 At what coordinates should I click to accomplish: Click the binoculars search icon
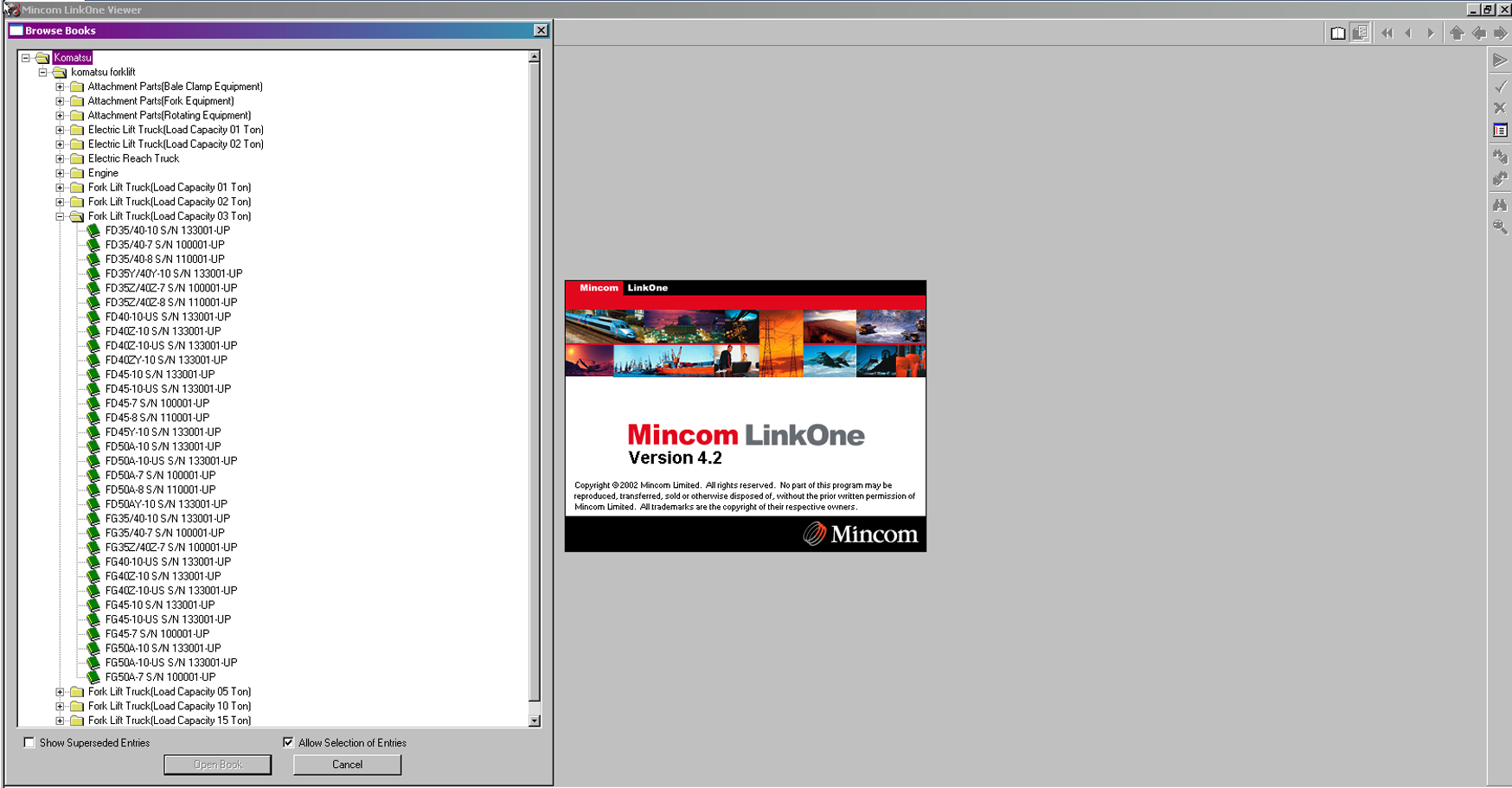pyautogui.click(x=1500, y=205)
